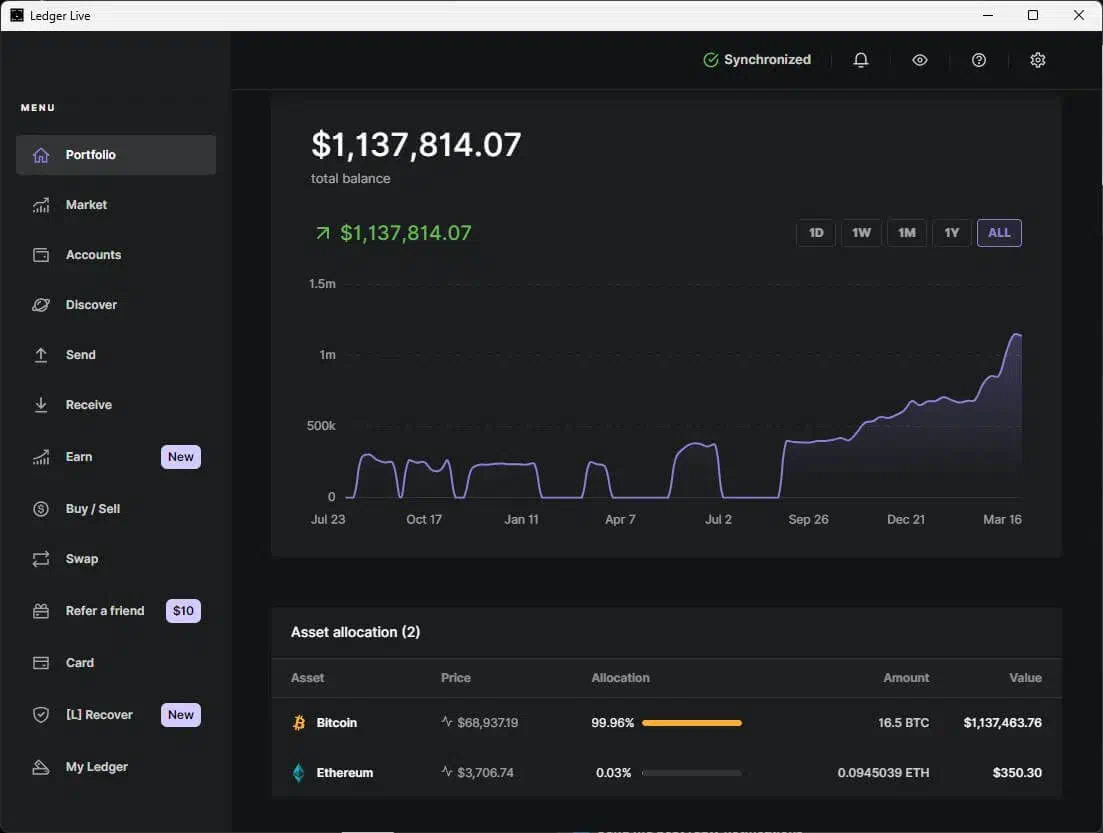The image size is (1103, 833).
Task: Click Ethereum allocation progress bar
Action: 691,772
